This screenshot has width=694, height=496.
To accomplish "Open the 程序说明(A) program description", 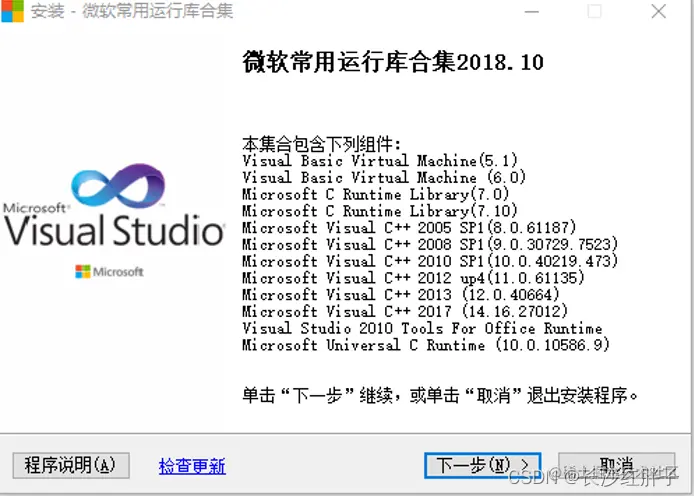I will 71,465.
